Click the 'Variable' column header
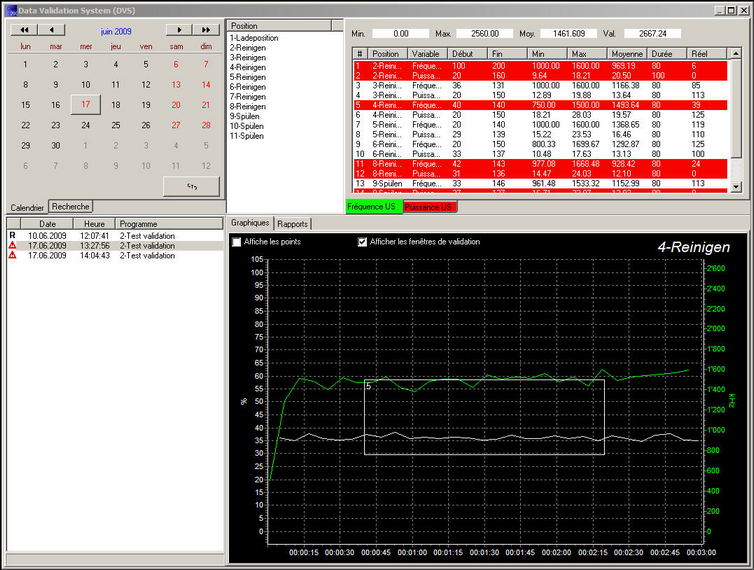 click(x=427, y=53)
